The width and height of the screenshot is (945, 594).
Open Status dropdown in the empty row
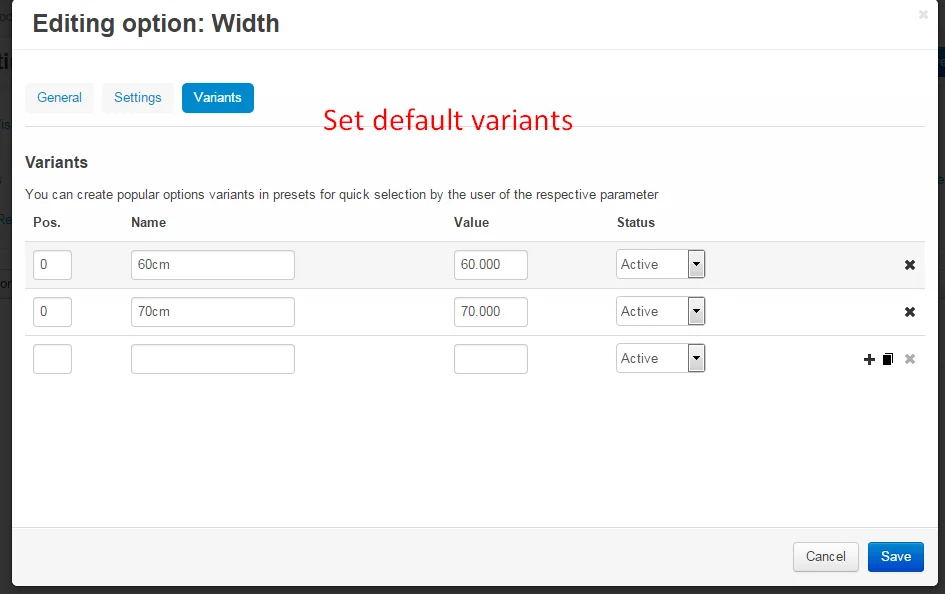point(660,359)
